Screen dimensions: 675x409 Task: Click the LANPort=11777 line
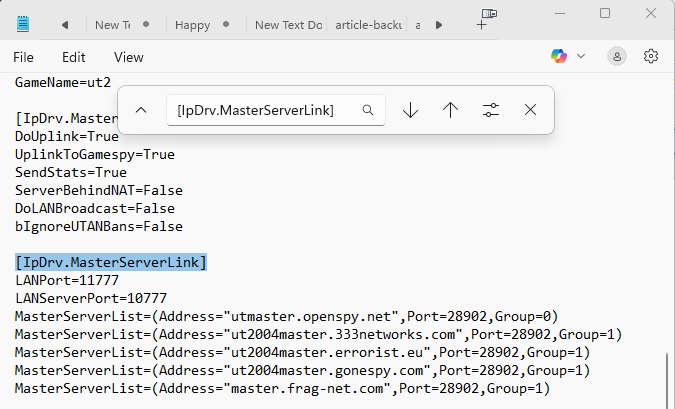[67, 280]
